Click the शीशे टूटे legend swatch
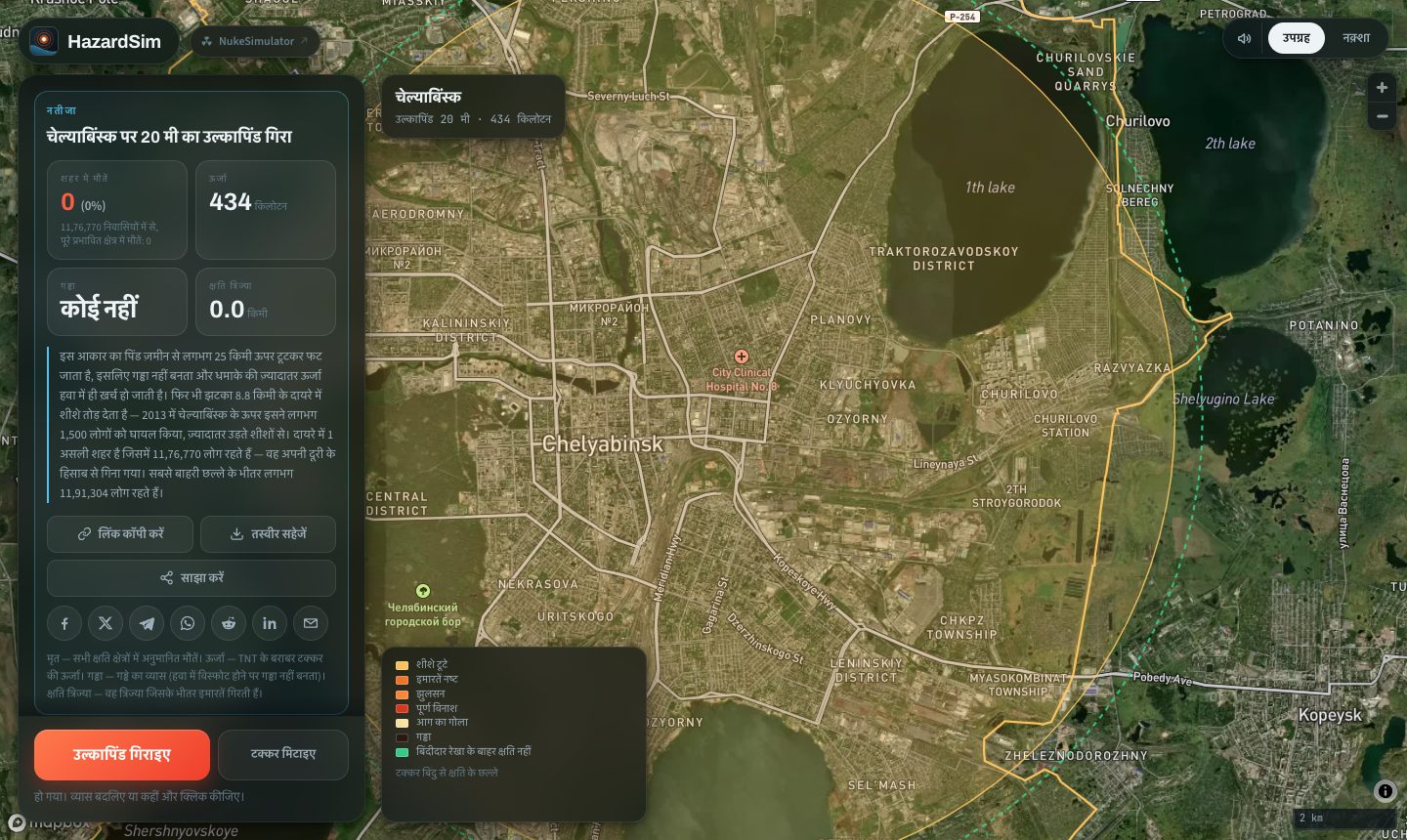 402,665
